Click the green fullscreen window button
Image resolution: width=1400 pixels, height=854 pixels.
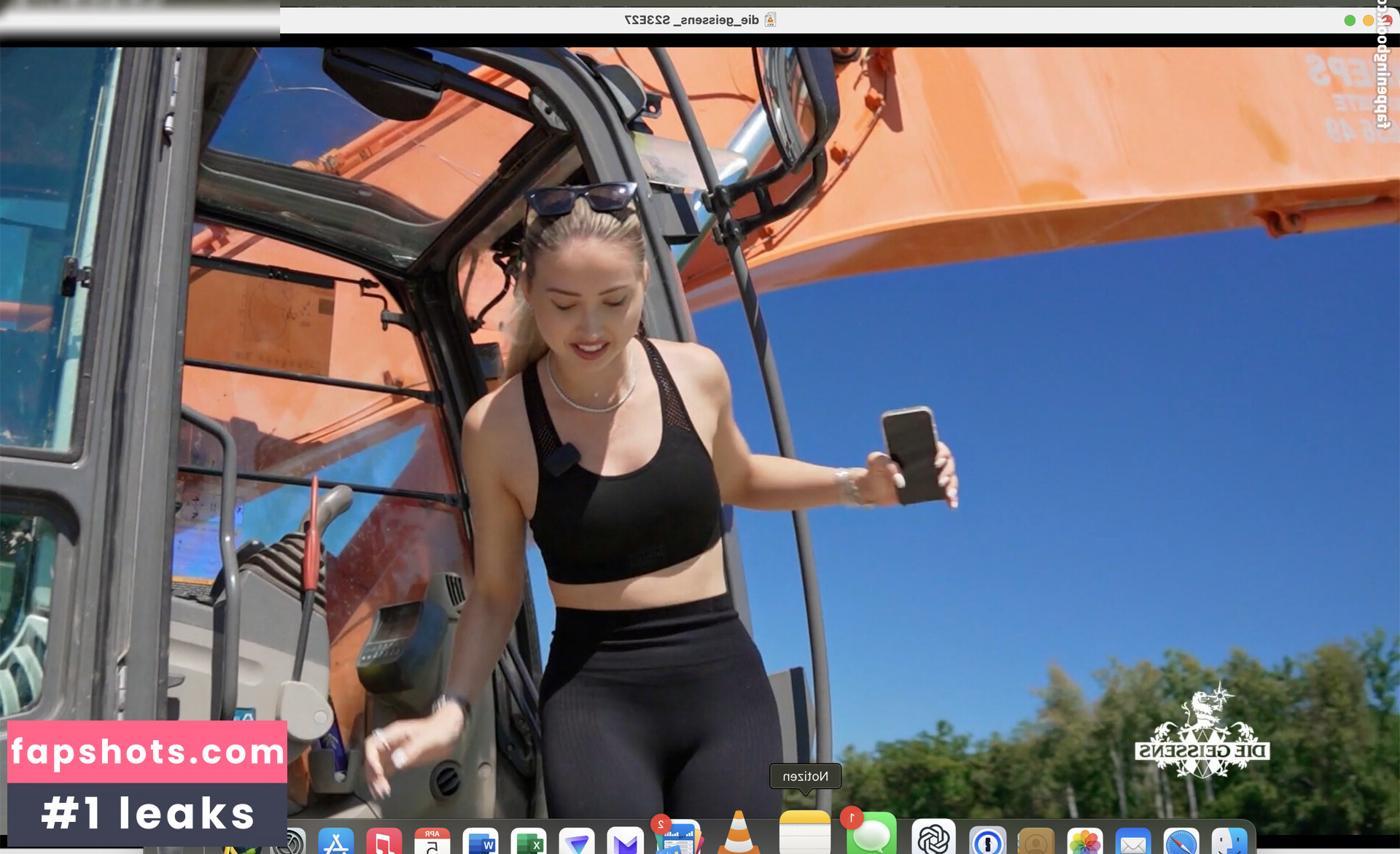(x=1350, y=20)
